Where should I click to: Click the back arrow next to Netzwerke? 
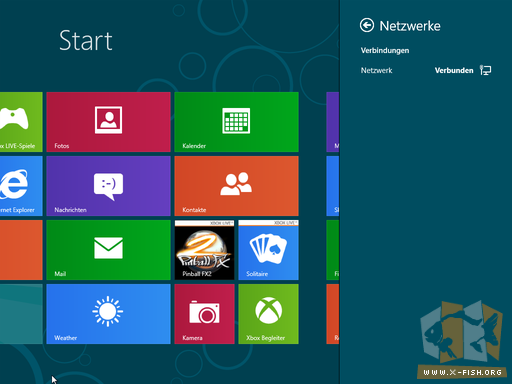tap(367, 25)
